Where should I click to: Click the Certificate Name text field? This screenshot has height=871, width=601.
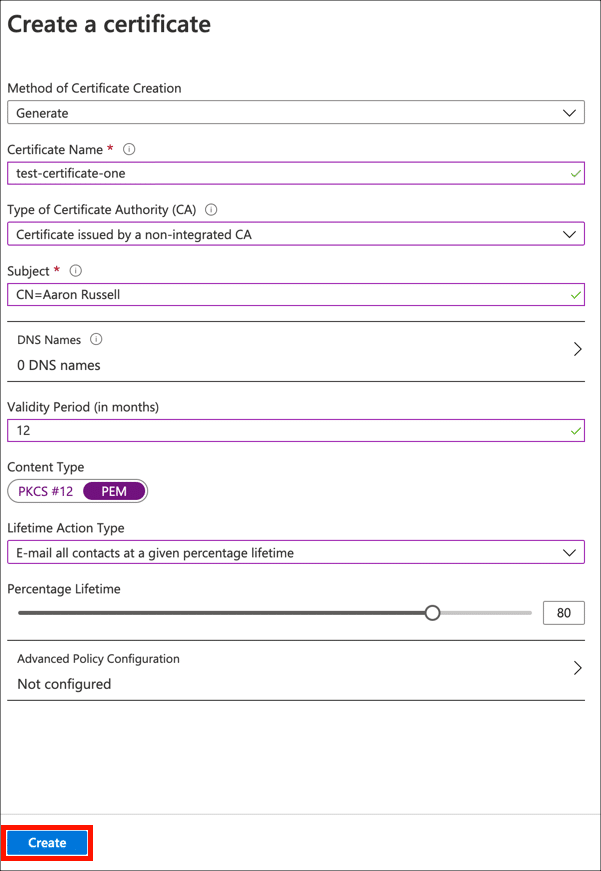pos(280,173)
